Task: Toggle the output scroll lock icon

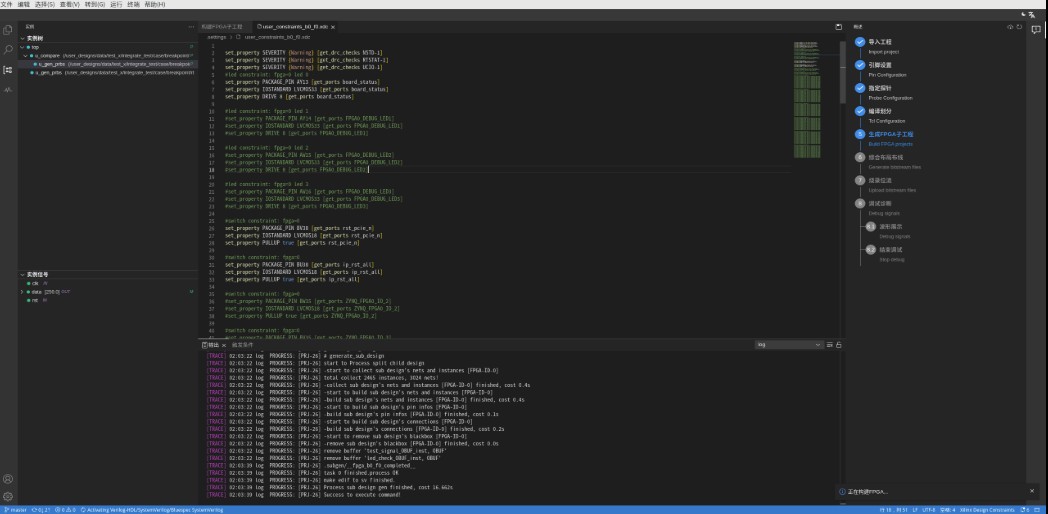Action: pyautogui.click(x=839, y=345)
